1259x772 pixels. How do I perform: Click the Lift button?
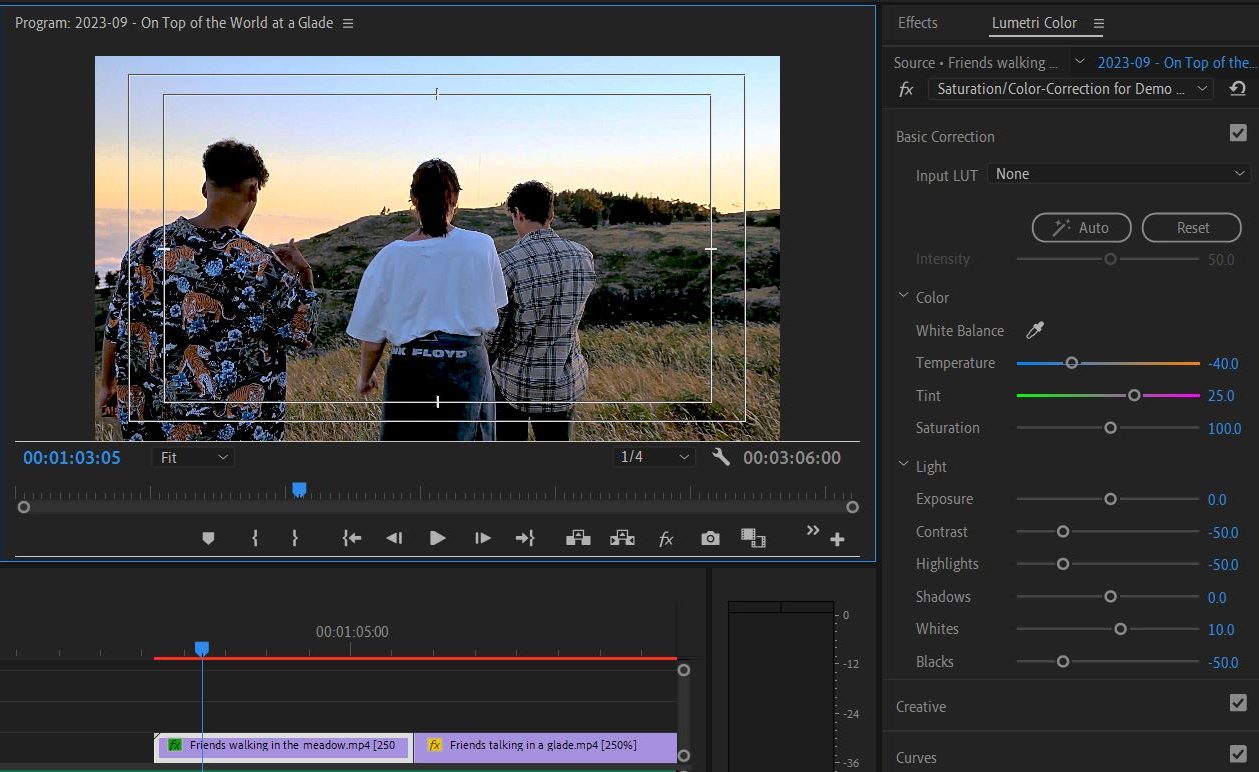(x=578, y=538)
